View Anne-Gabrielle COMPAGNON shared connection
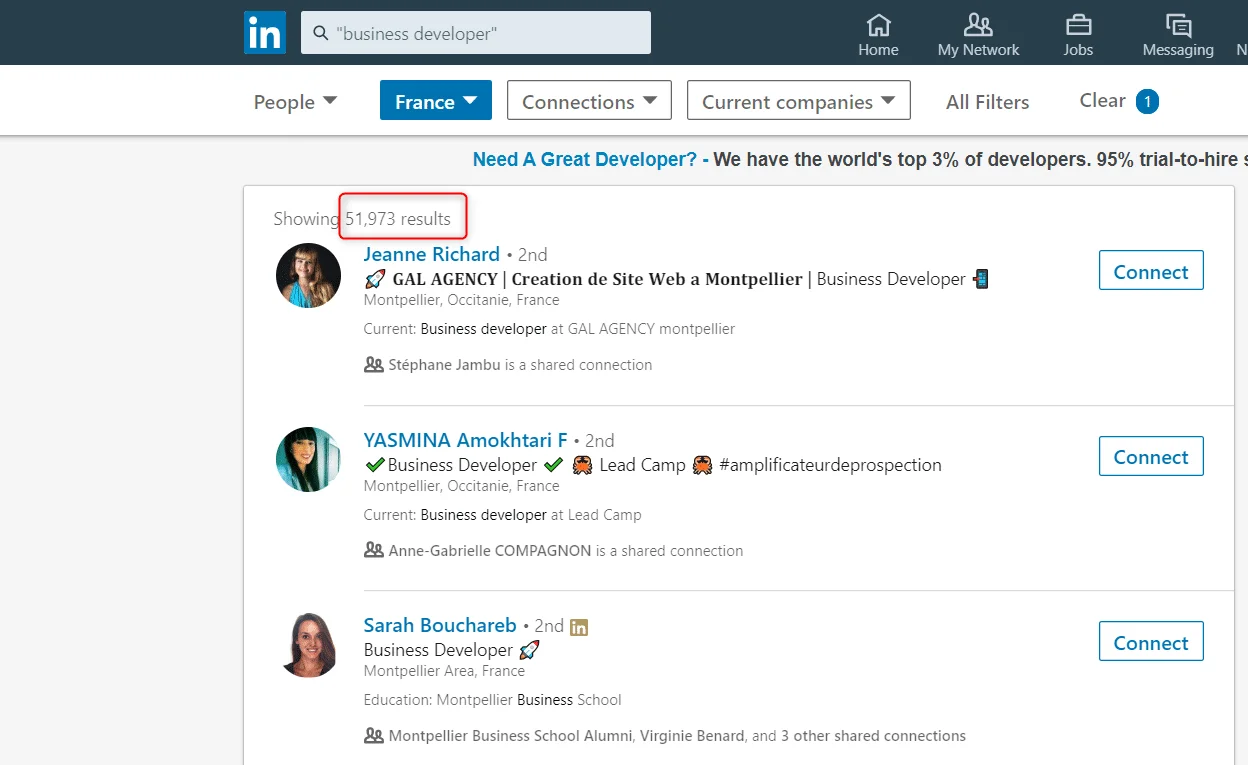The height and width of the screenshot is (765, 1248). (x=566, y=550)
